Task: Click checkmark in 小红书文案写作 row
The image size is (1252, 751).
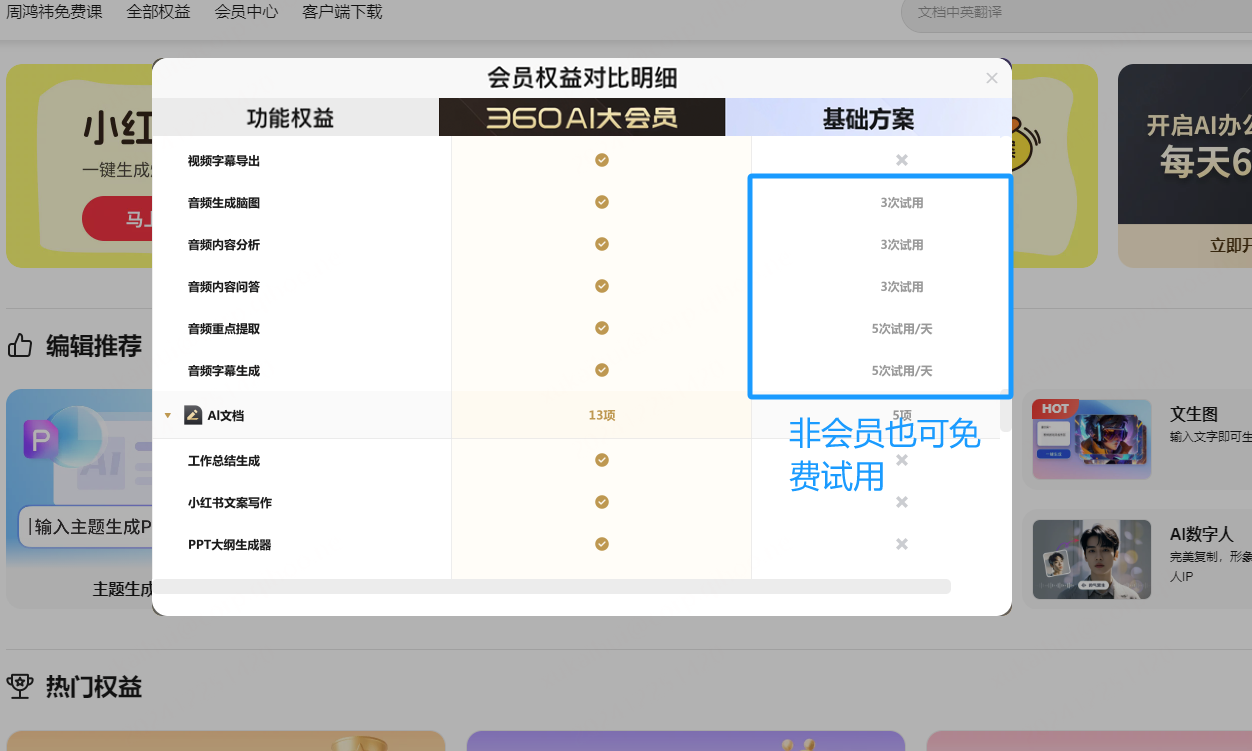Action: coord(602,502)
